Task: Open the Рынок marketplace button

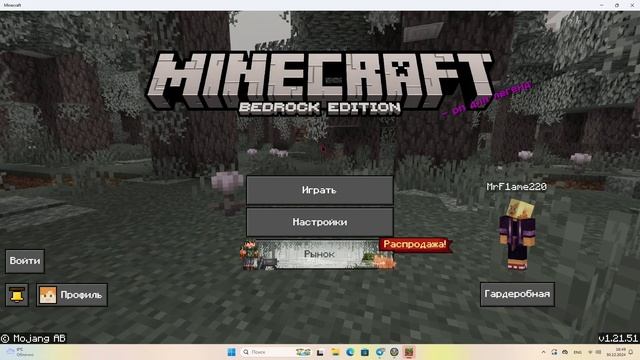Action: coord(320,254)
